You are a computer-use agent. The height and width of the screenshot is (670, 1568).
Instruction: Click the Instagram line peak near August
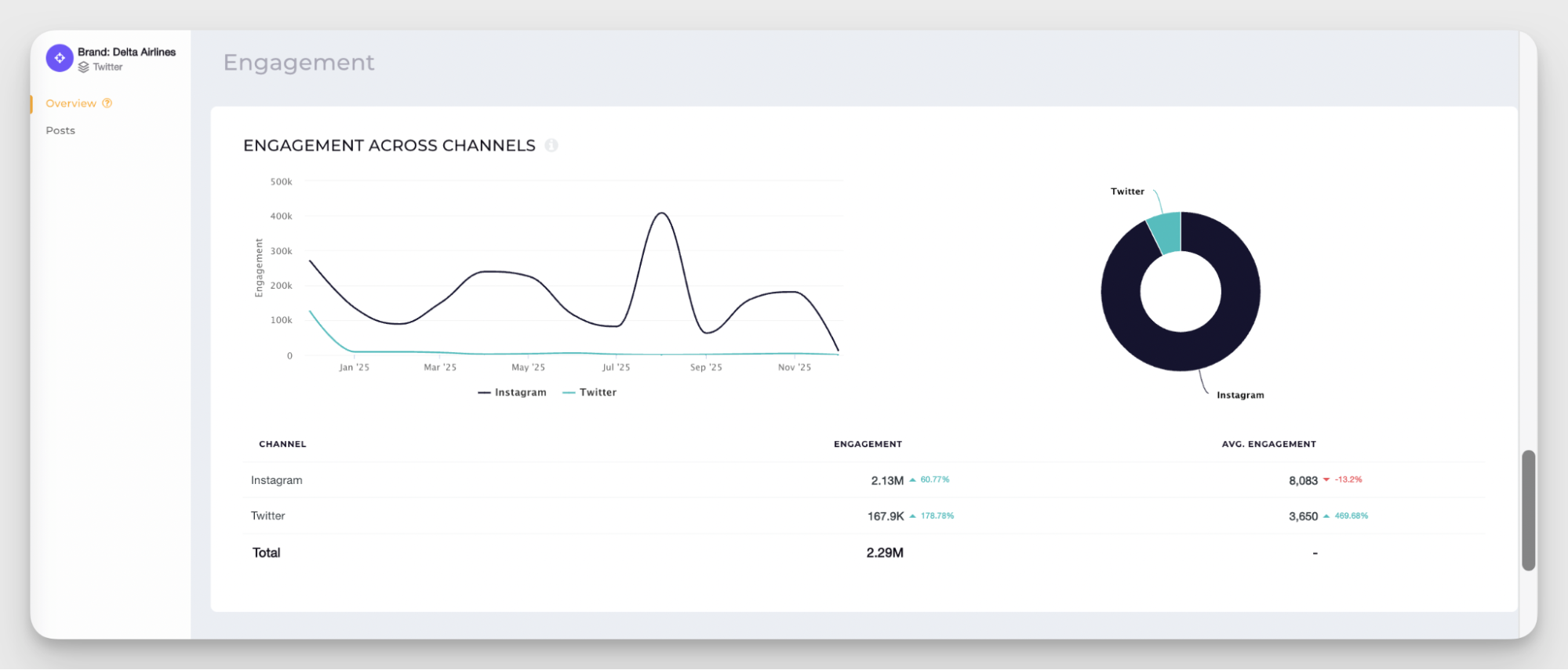click(662, 213)
